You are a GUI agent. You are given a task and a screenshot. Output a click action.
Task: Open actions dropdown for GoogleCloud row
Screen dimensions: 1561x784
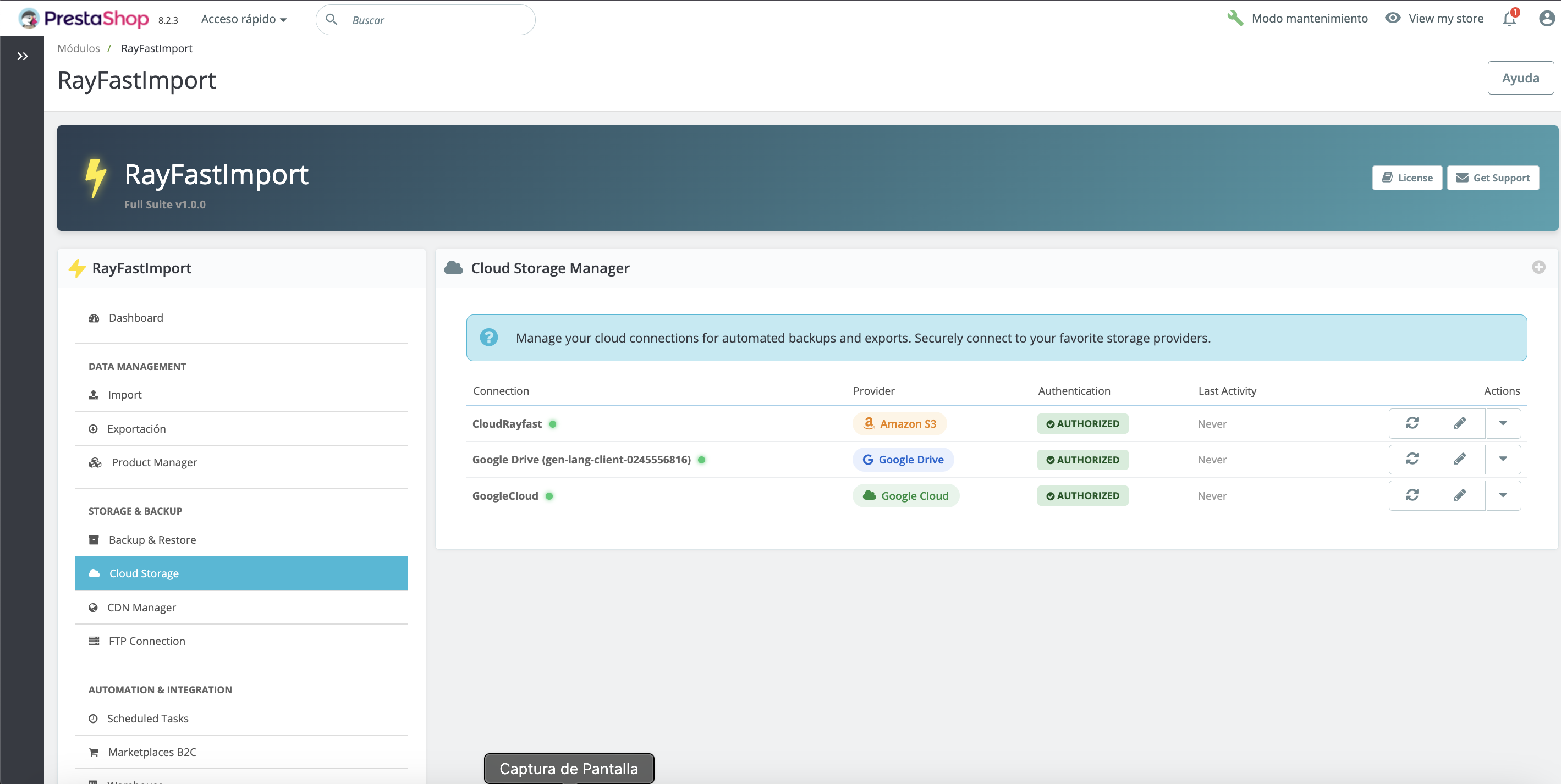(x=1503, y=495)
